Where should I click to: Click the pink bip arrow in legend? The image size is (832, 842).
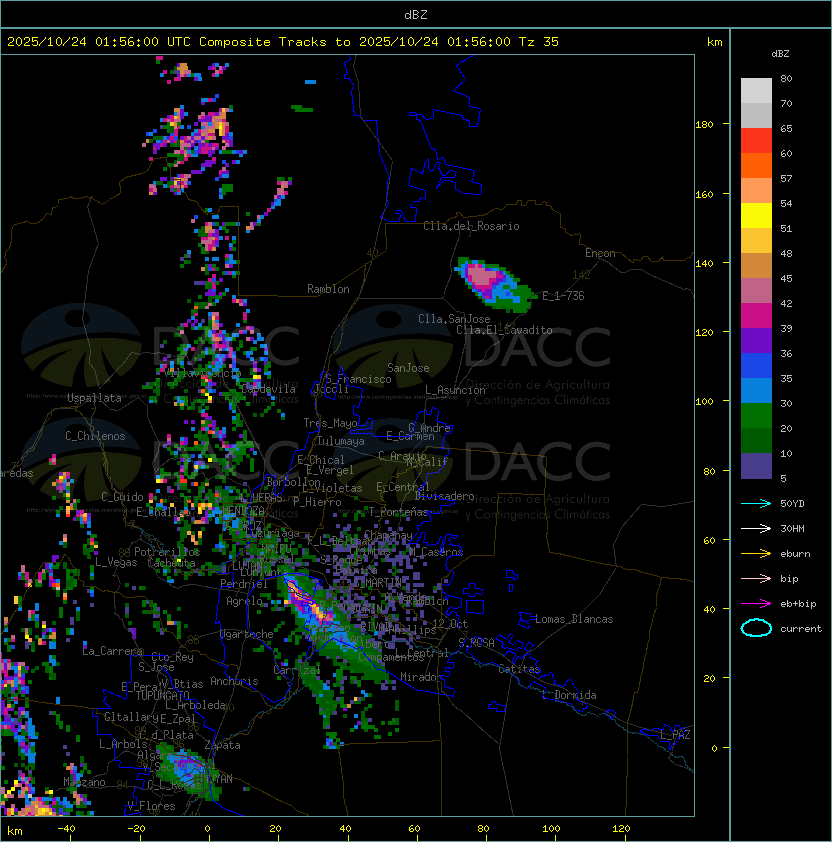click(x=756, y=578)
